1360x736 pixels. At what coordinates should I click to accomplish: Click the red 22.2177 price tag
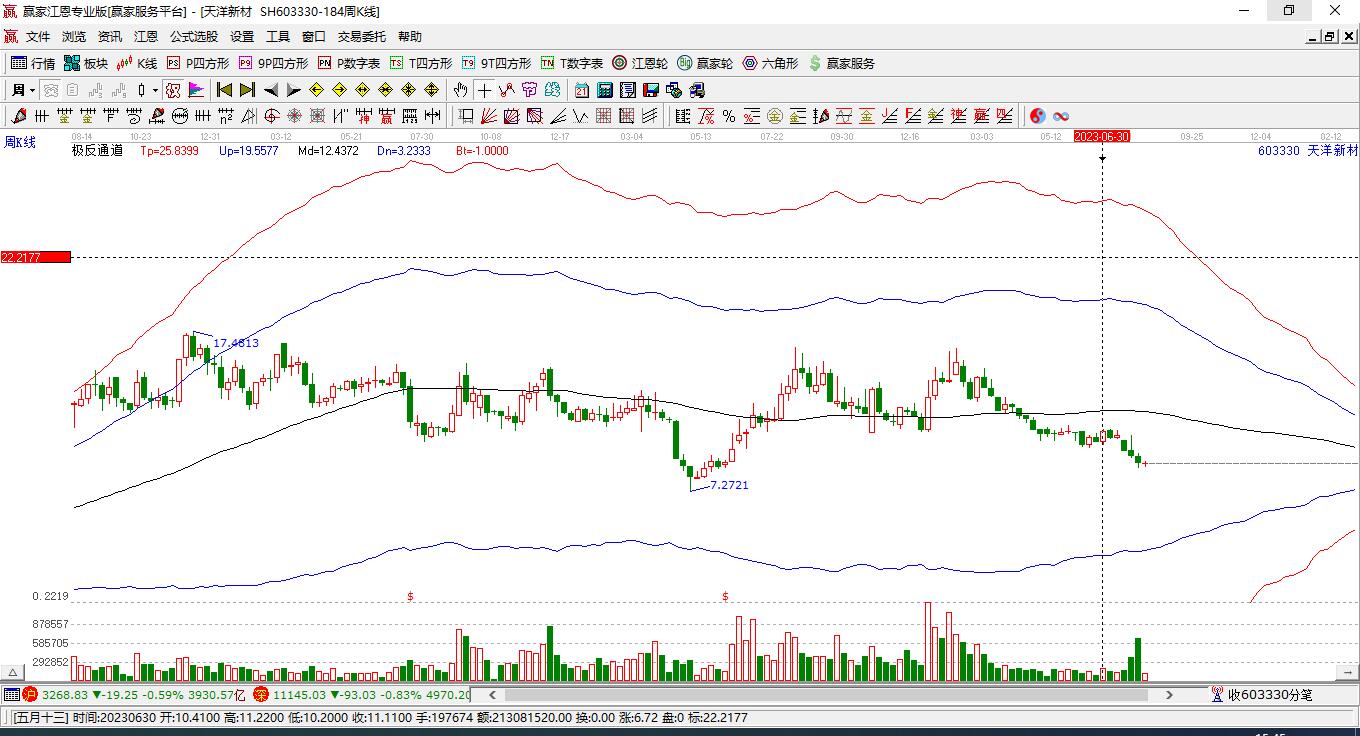(36, 257)
